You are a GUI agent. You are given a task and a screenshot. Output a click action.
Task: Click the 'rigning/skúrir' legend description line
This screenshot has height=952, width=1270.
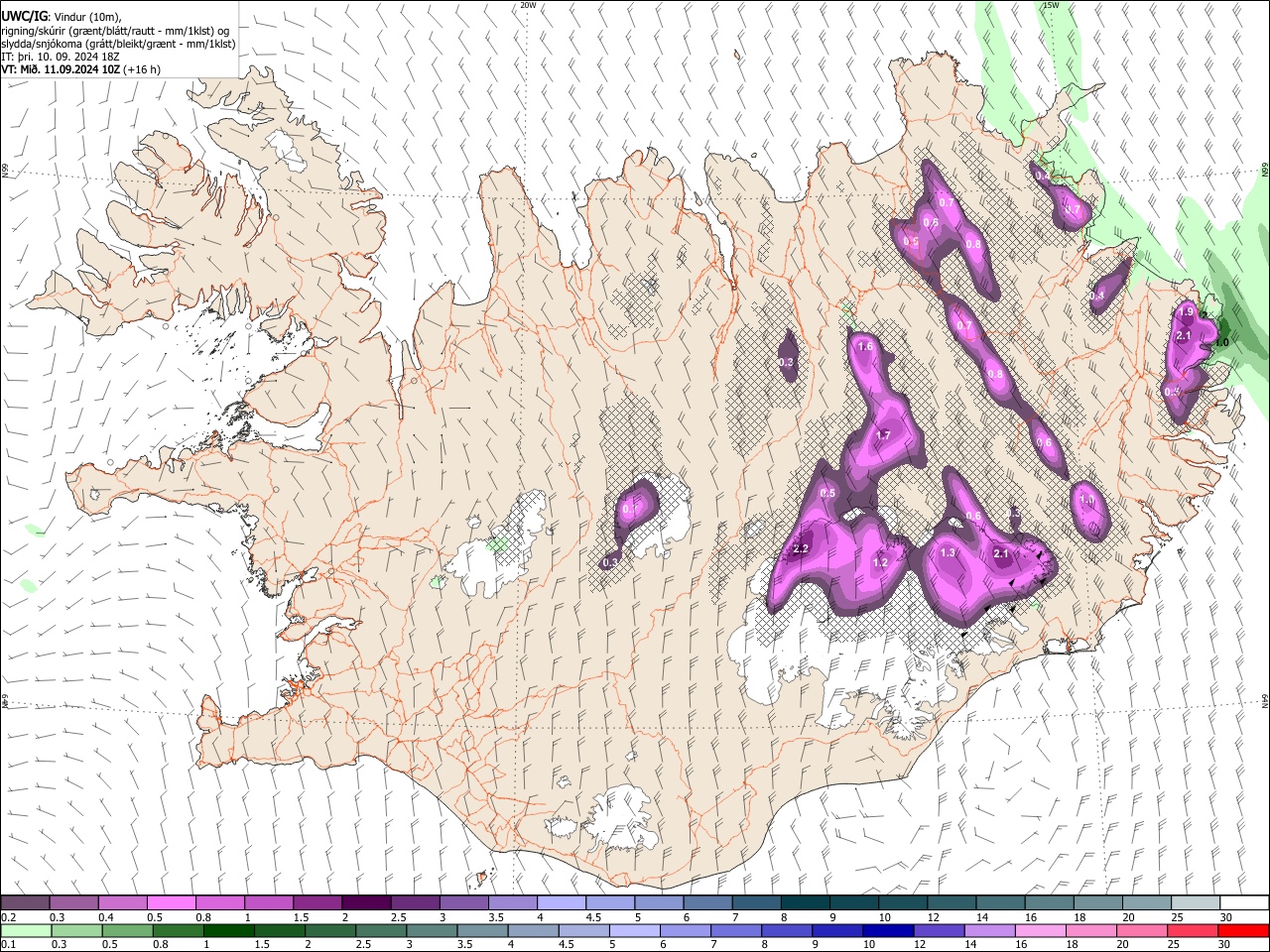pyautogui.click(x=115, y=31)
